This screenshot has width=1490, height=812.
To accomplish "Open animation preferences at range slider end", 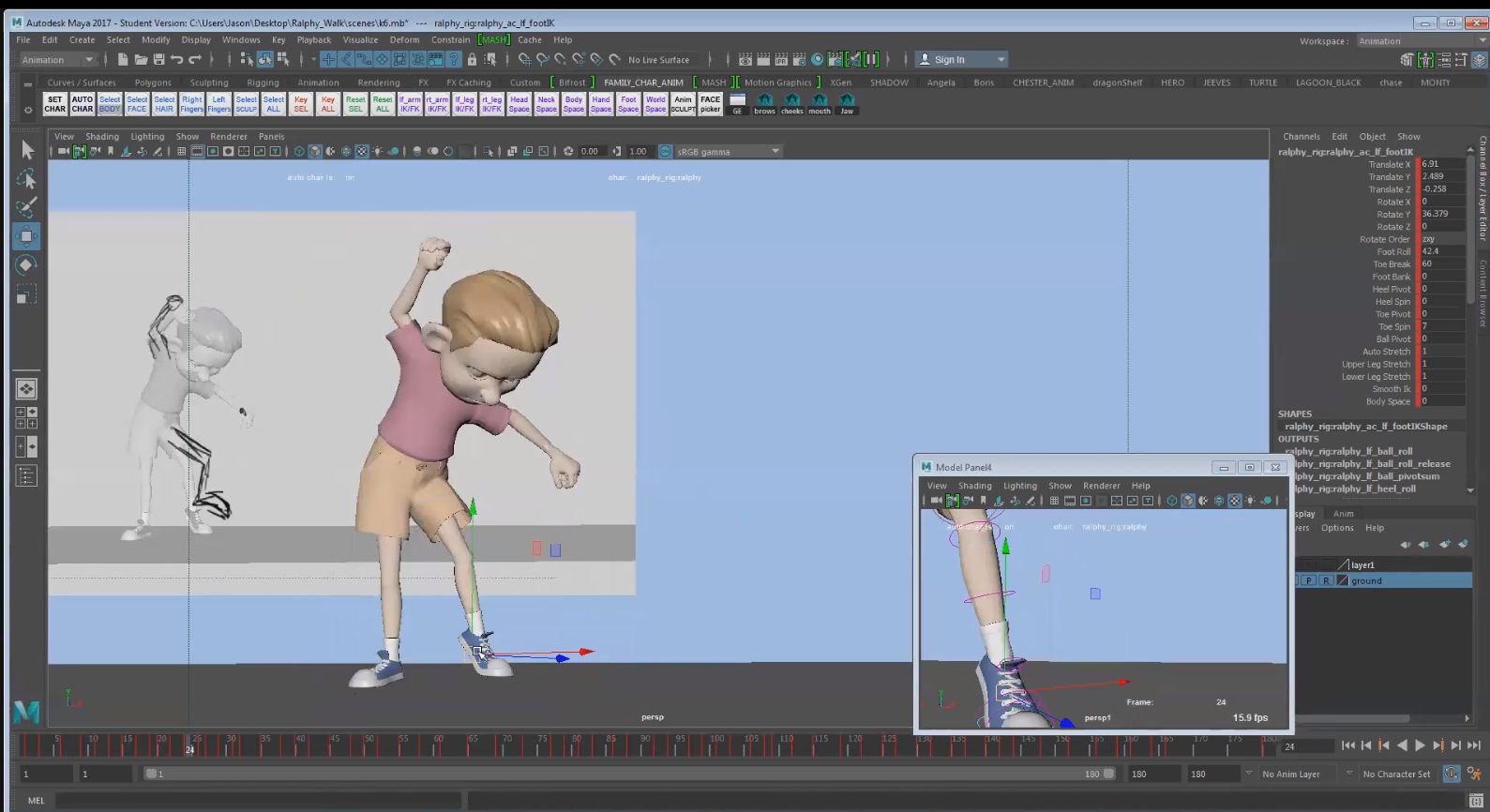I will [1475, 774].
